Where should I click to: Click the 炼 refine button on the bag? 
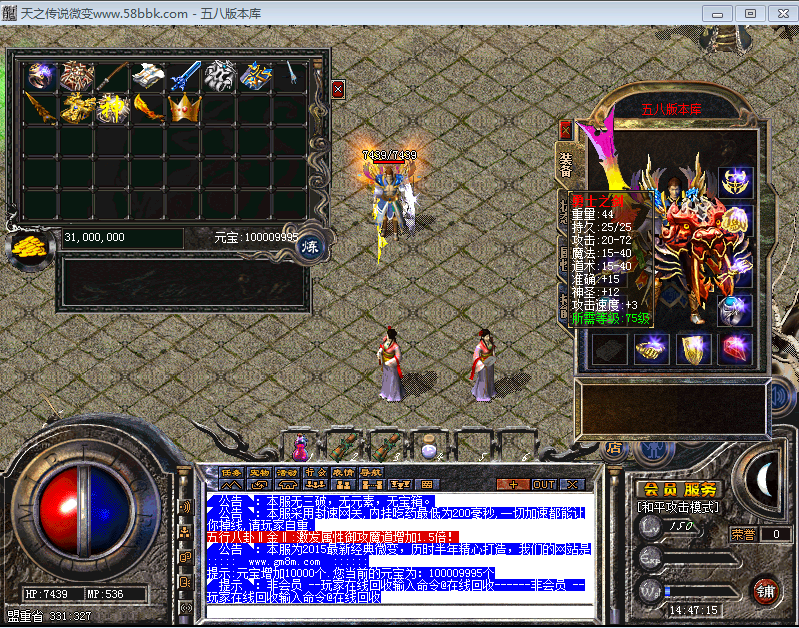310,247
